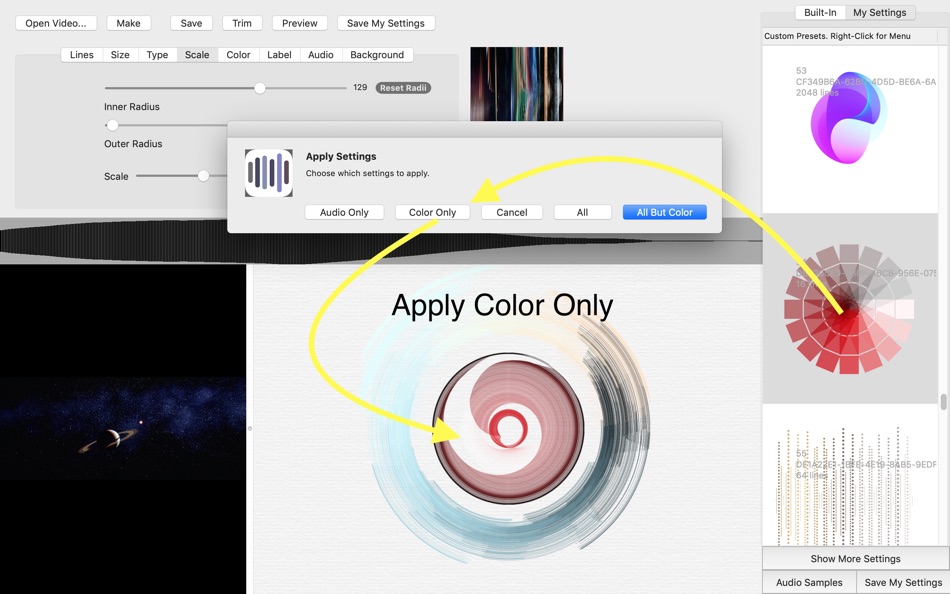Click the "Custom Presets. Right-Click for Menu" header
950x594 pixels.
coord(837,36)
